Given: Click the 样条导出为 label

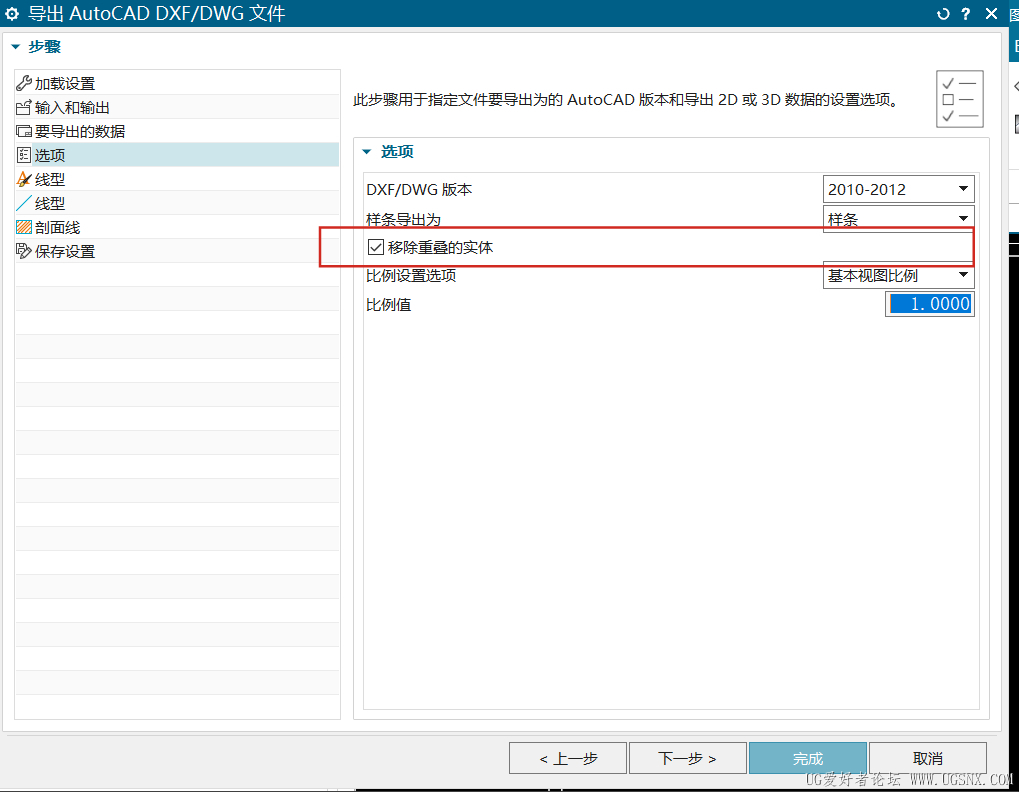Looking at the screenshot, I should (x=404, y=220).
